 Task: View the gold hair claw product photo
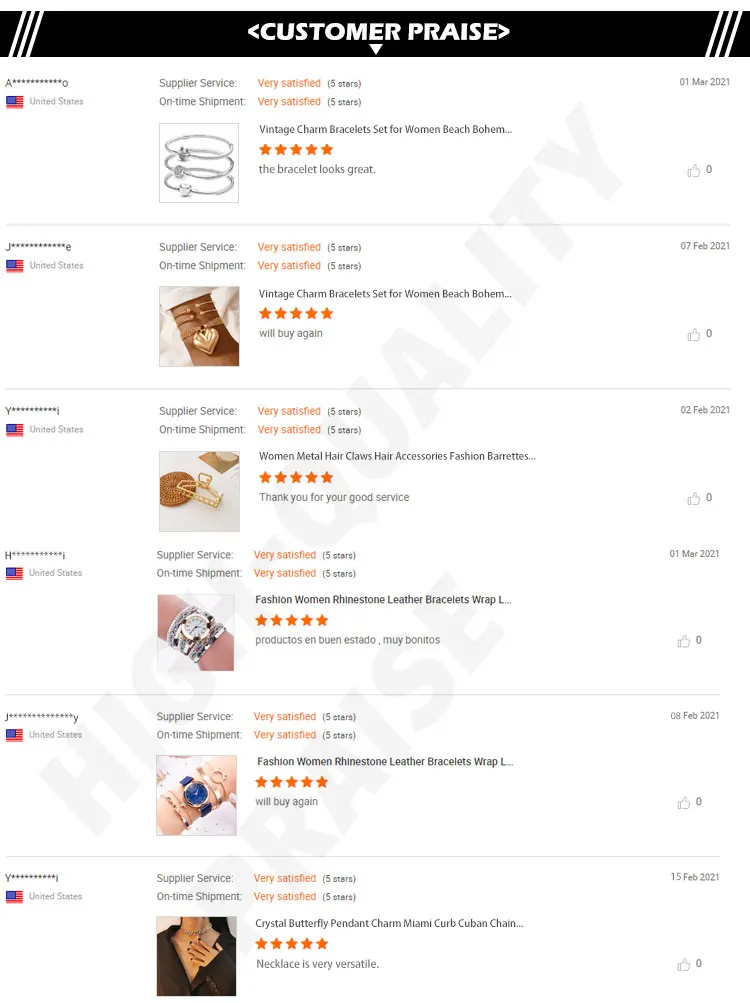(199, 491)
